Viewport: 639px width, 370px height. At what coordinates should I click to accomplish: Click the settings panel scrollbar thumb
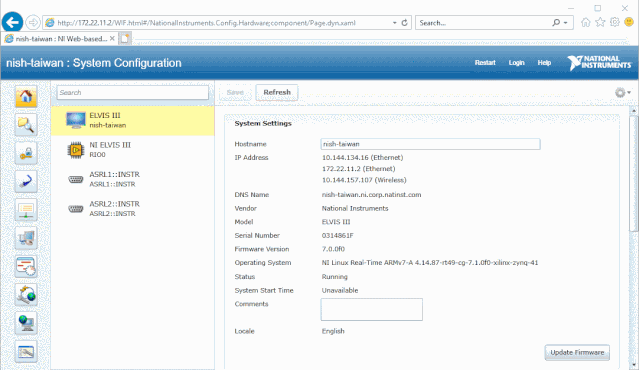(x=634, y=174)
